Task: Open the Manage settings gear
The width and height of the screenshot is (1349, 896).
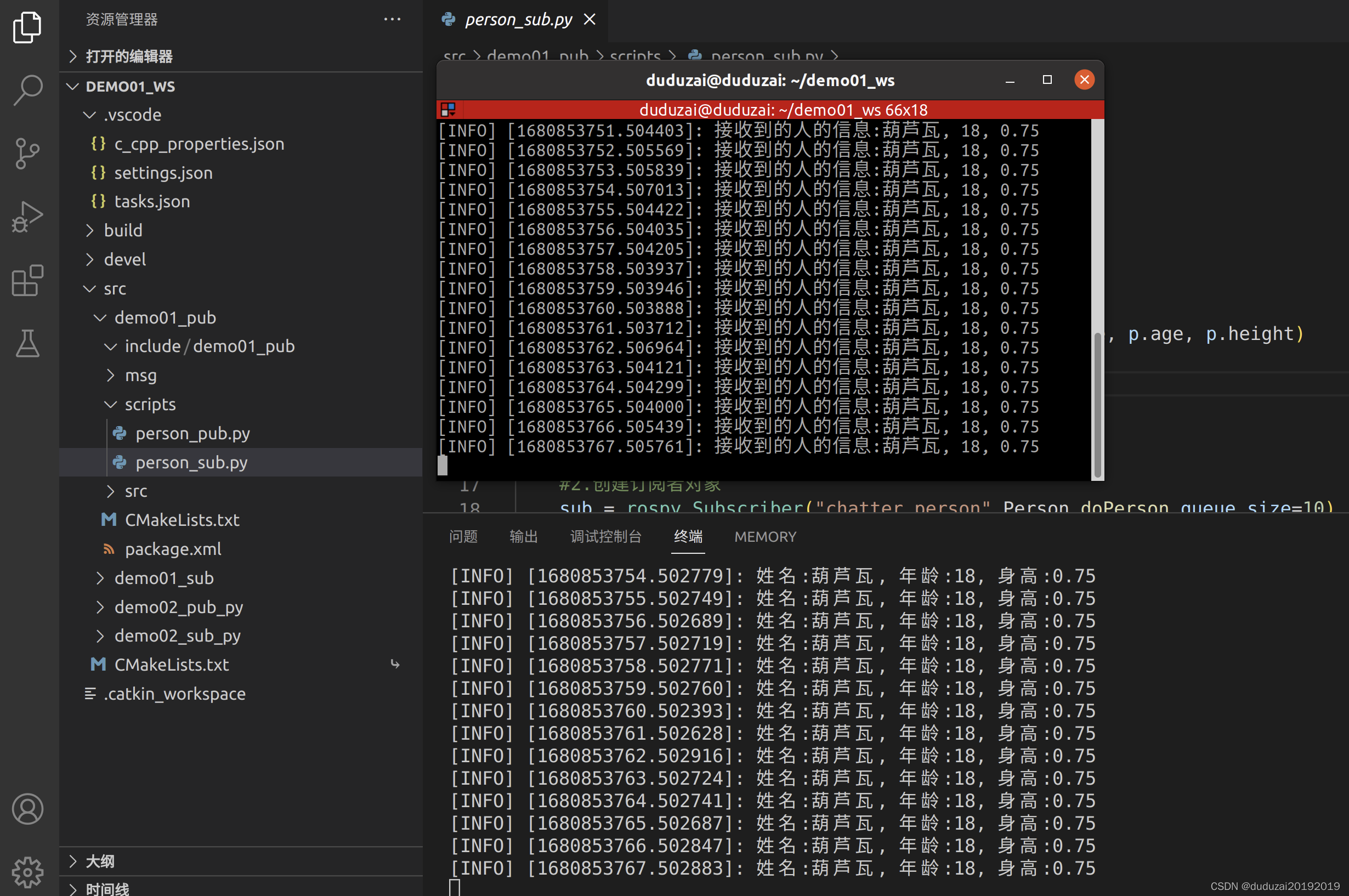Action: [x=27, y=872]
